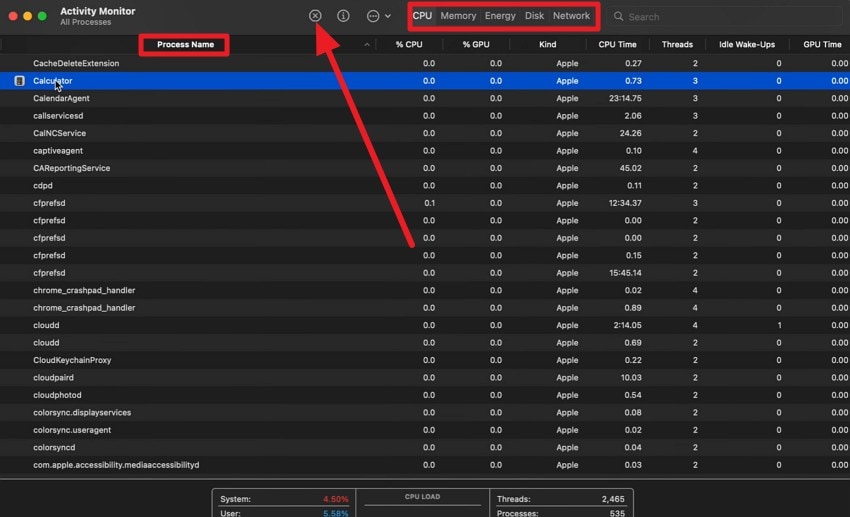This screenshot has height=517, width=850.
Task: Select the colorsync.displayservices process
Action: click(x=425, y=412)
